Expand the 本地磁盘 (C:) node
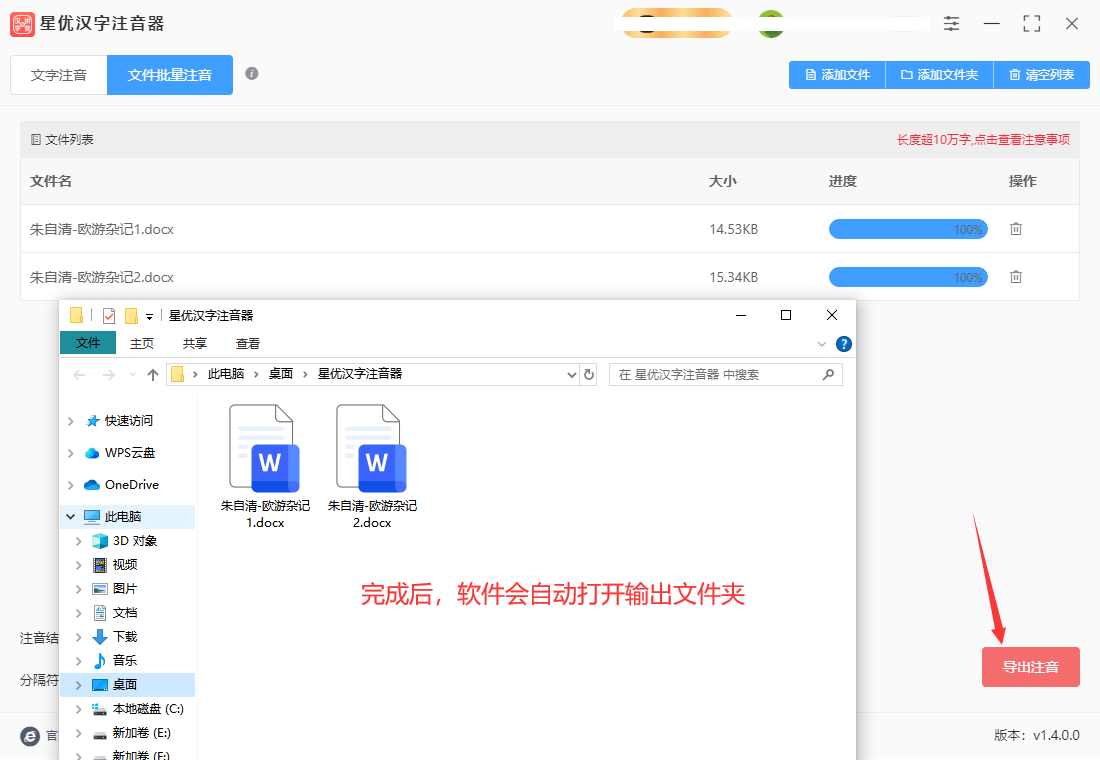Screen dimensions: 1100x760 [79, 709]
